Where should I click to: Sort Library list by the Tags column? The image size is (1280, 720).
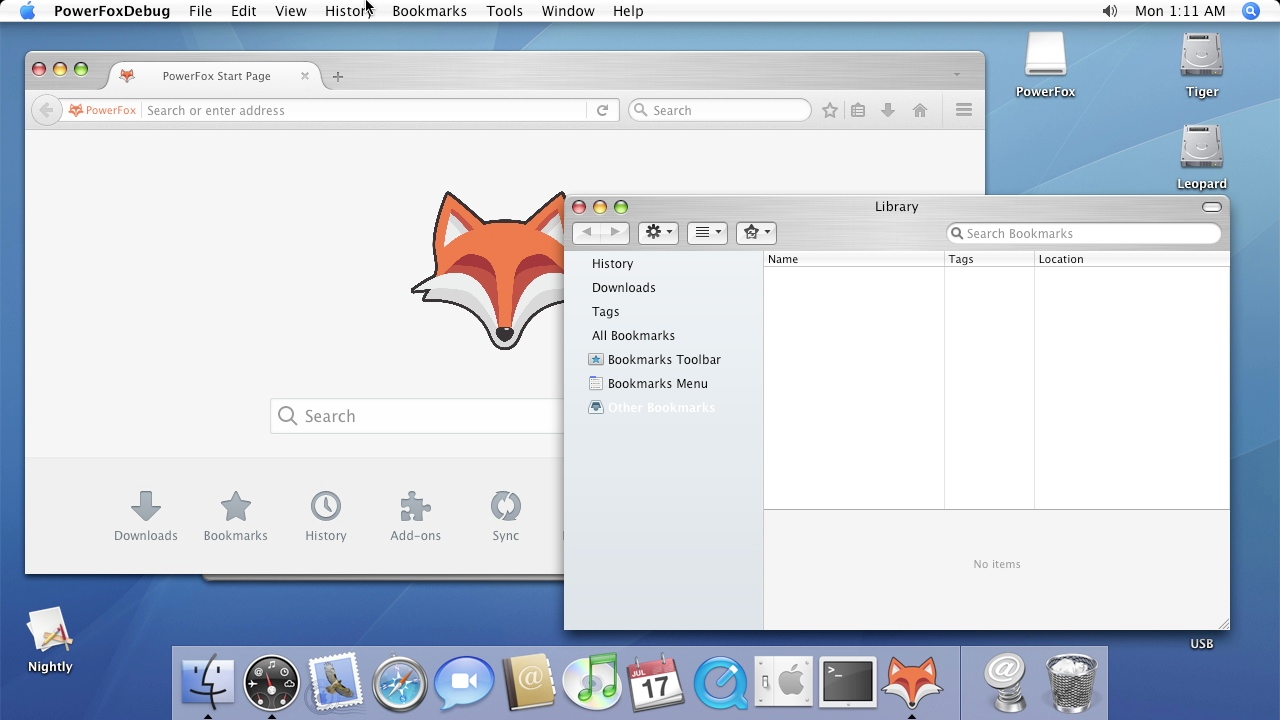(x=990, y=259)
